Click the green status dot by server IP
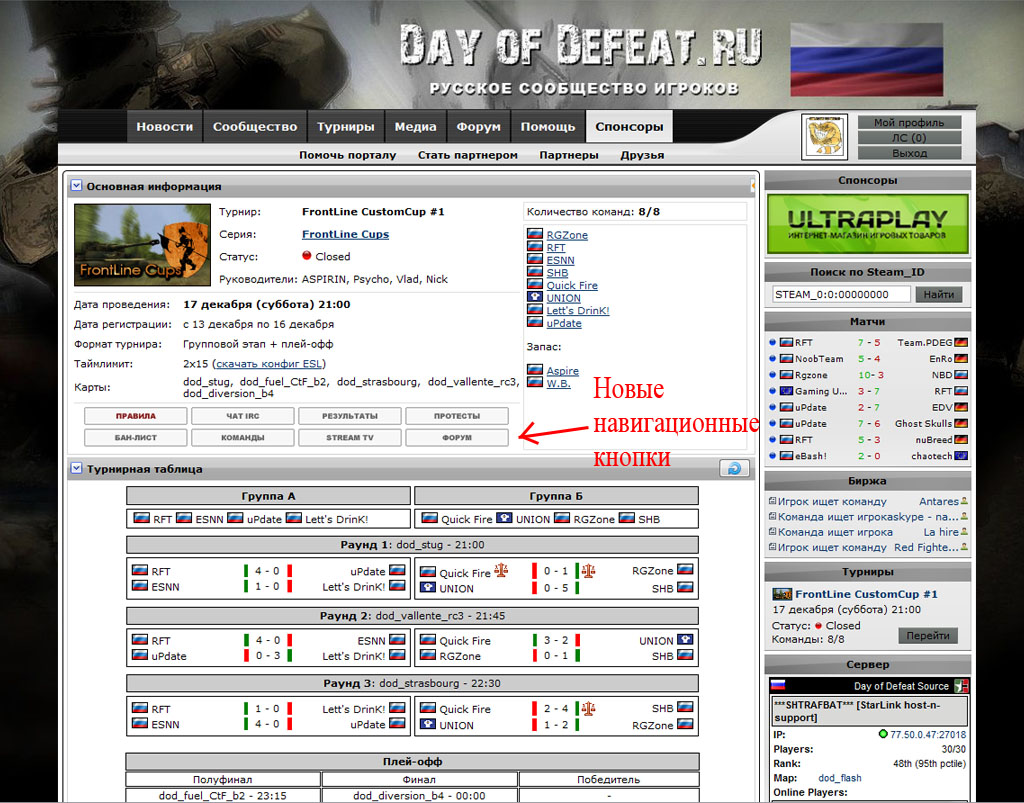Viewport: 1024px width, 803px height. tap(883, 734)
